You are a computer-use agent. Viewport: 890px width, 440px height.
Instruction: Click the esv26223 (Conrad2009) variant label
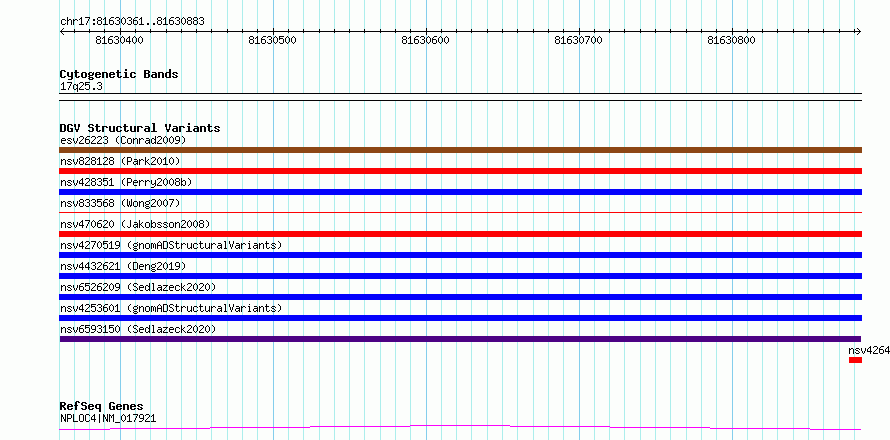[x=123, y=140]
